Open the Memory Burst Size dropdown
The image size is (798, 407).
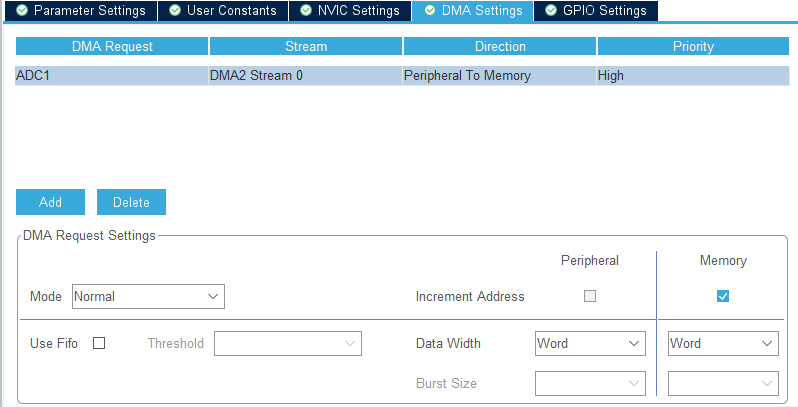(x=723, y=383)
